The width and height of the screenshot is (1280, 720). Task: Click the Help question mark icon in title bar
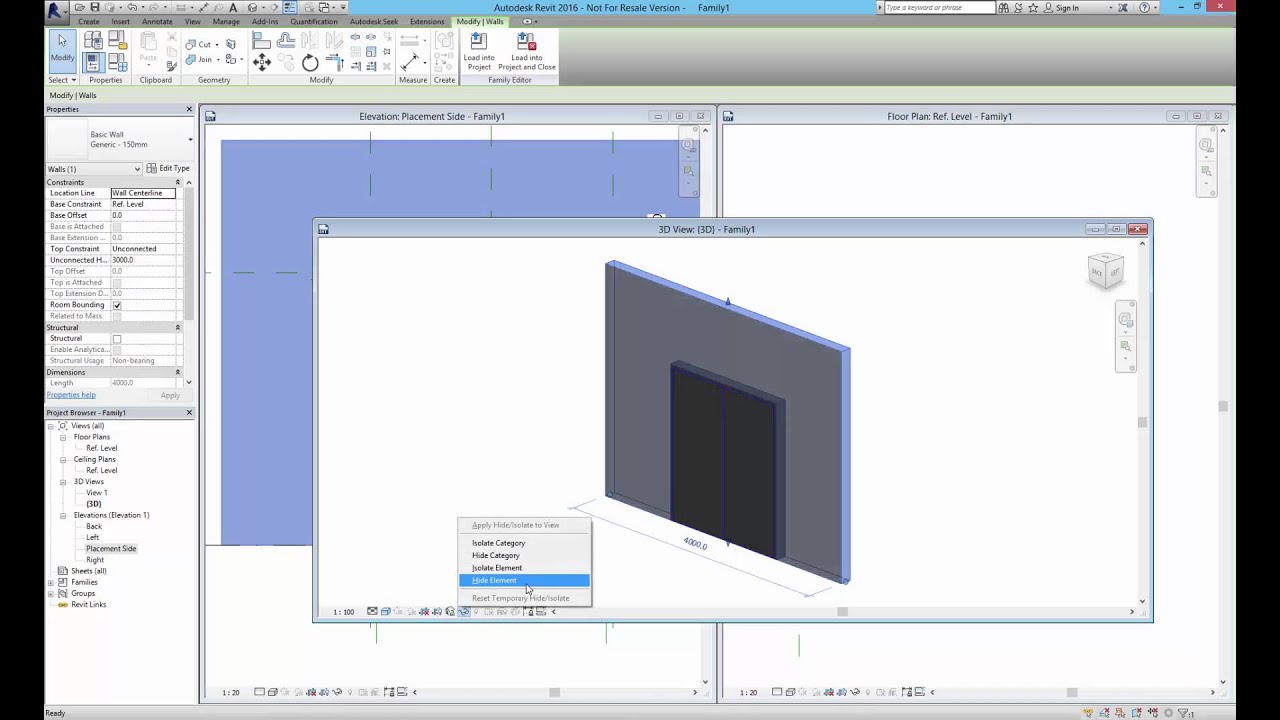(x=1145, y=7)
